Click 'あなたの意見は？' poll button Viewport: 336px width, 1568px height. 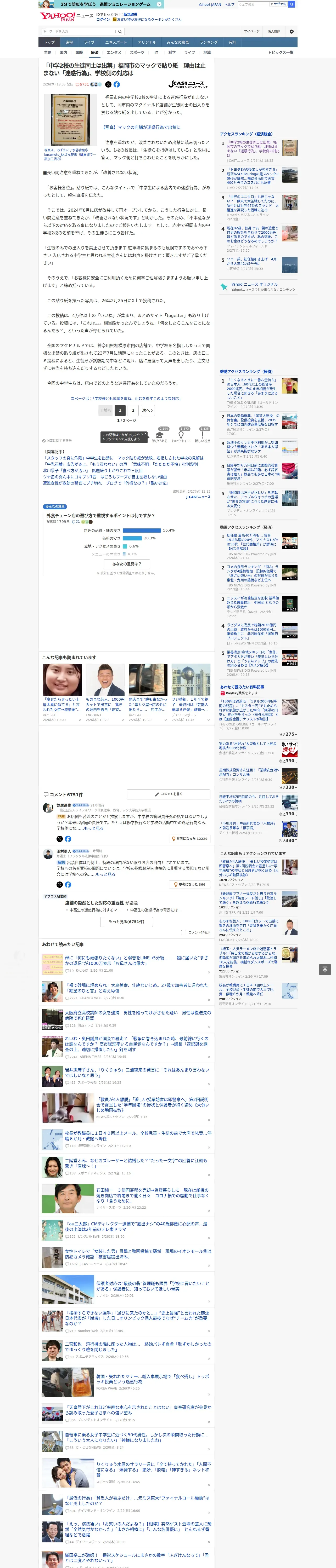coord(127,564)
